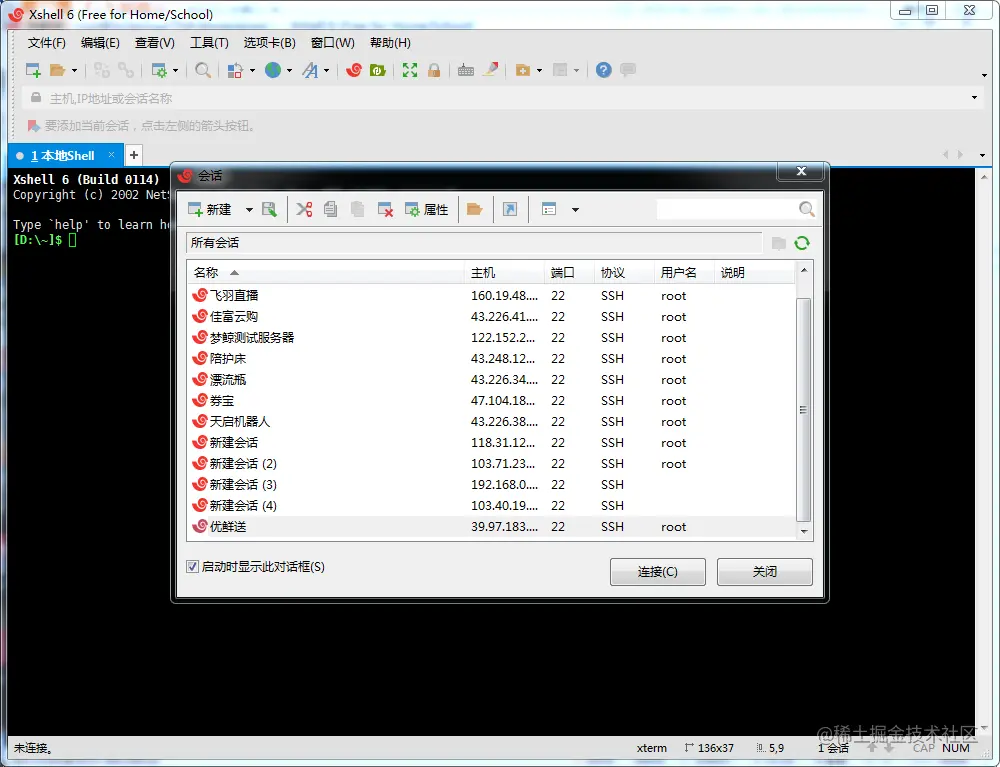Open the 查看(V) menu

pyautogui.click(x=154, y=43)
